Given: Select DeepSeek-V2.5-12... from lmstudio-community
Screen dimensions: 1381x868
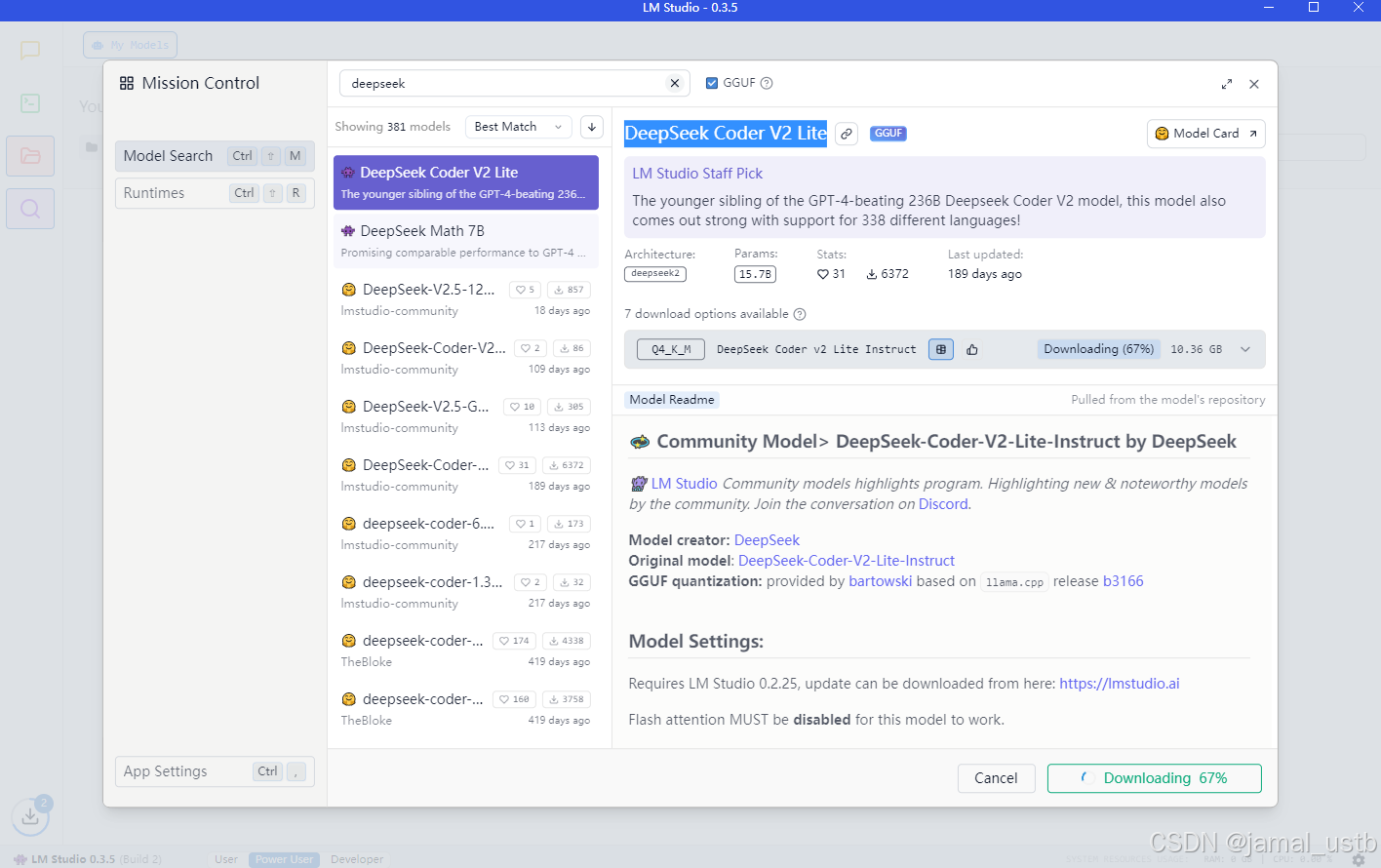Looking at the screenshot, I should pos(466,299).
